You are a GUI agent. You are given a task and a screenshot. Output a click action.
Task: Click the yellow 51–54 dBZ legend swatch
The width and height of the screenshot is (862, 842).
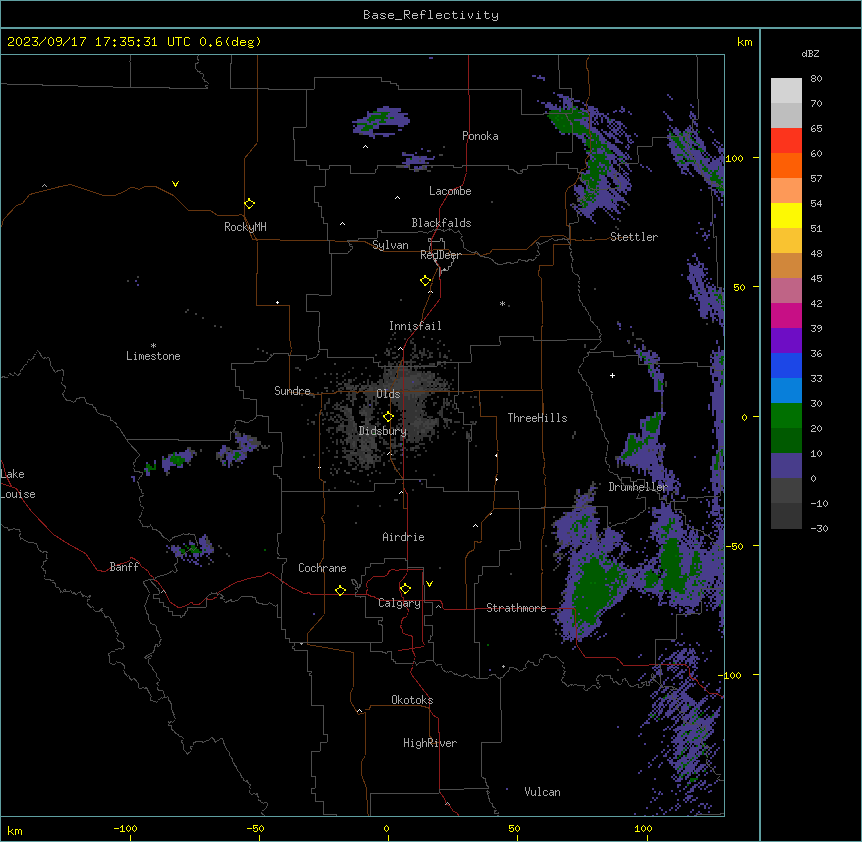tap(786, 215)
